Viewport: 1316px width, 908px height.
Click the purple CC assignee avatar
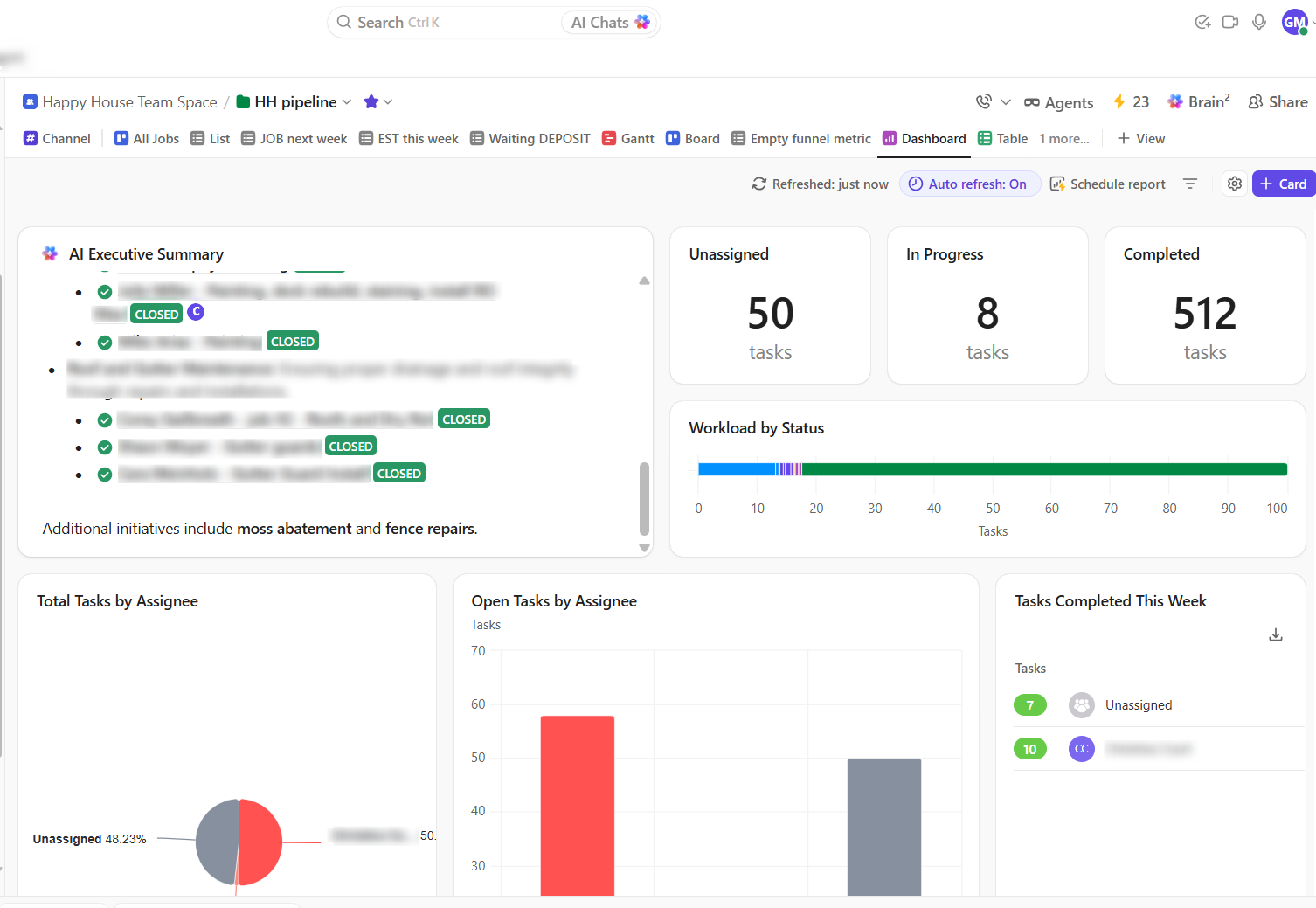(1082, 749)
